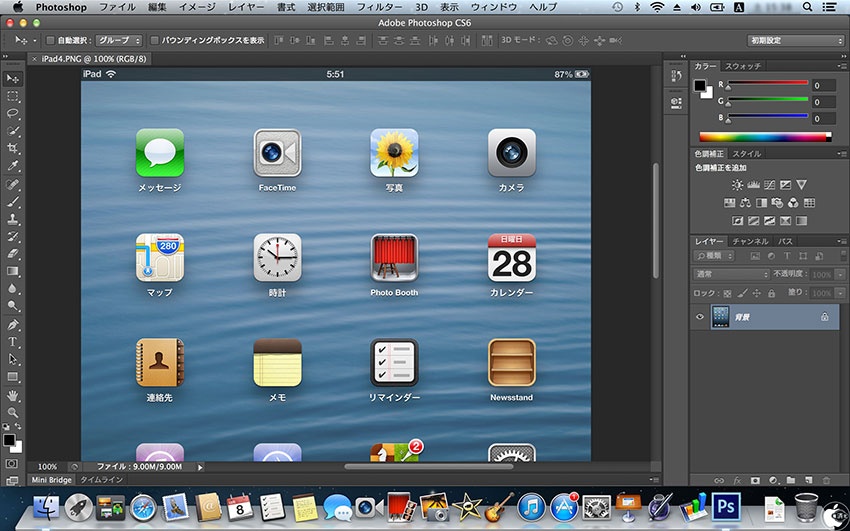Switch to the スタイル tab

click(x=746, y=154)
